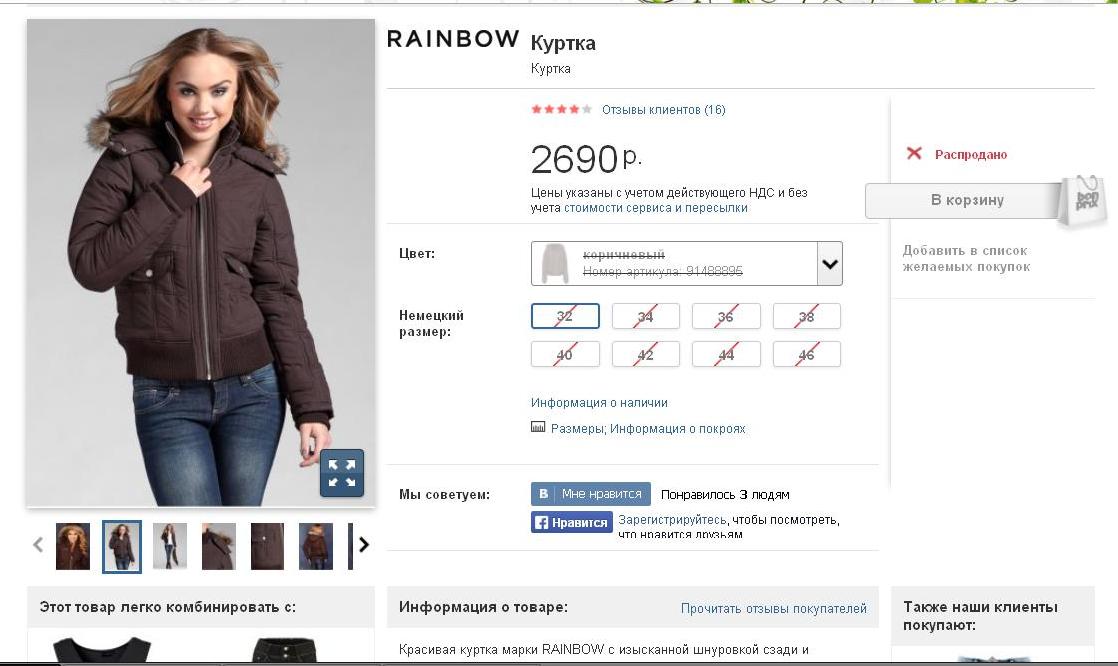This screenshot has width=1118, height=666.
Task: Enlarge the product photo with fullscreen icon
Action: pyautogui.click(x=342, y=473)
